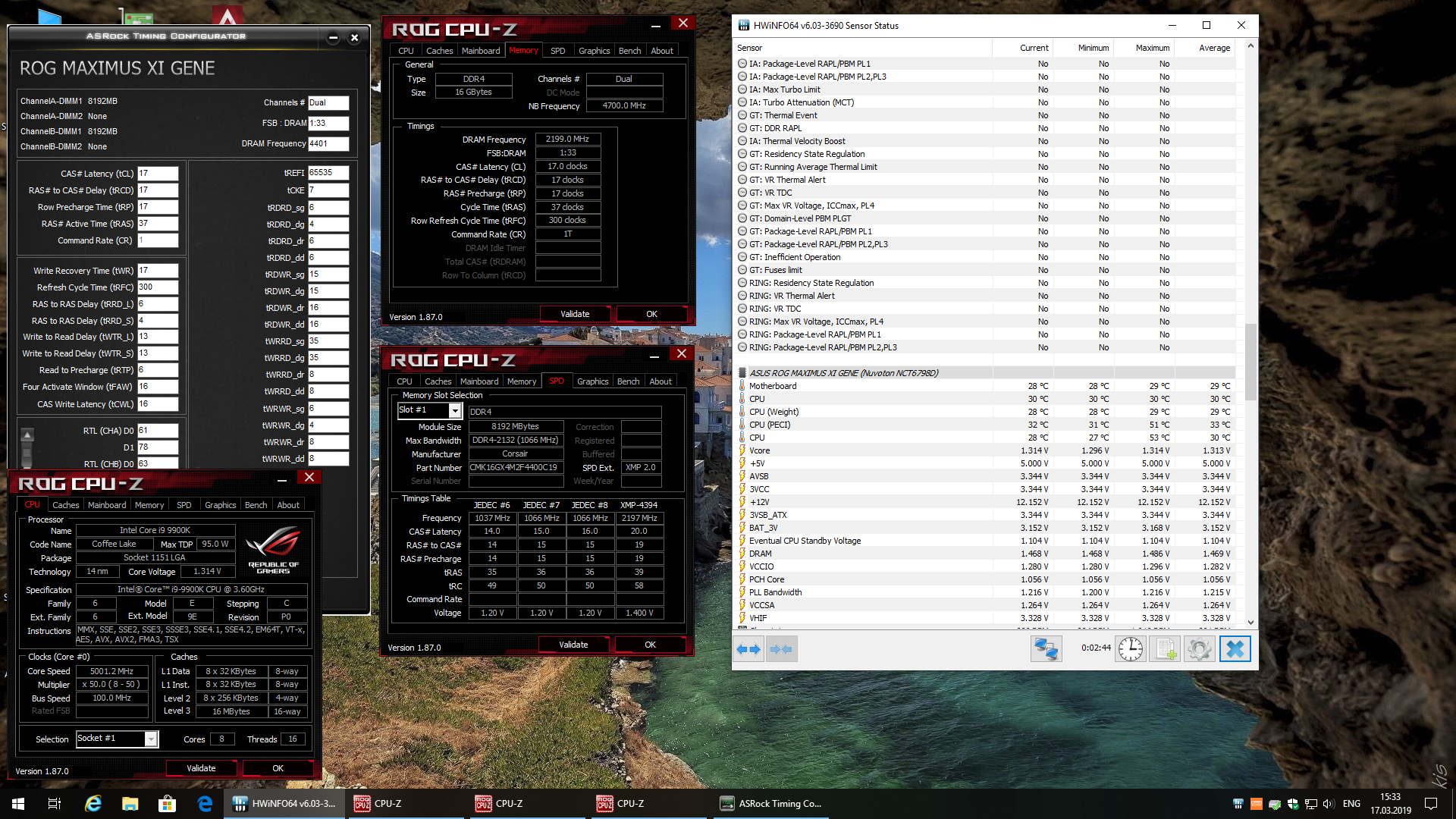
Task: Click ASRock Timing Configurator scroll up arrow
Action: tap(27, 435)
